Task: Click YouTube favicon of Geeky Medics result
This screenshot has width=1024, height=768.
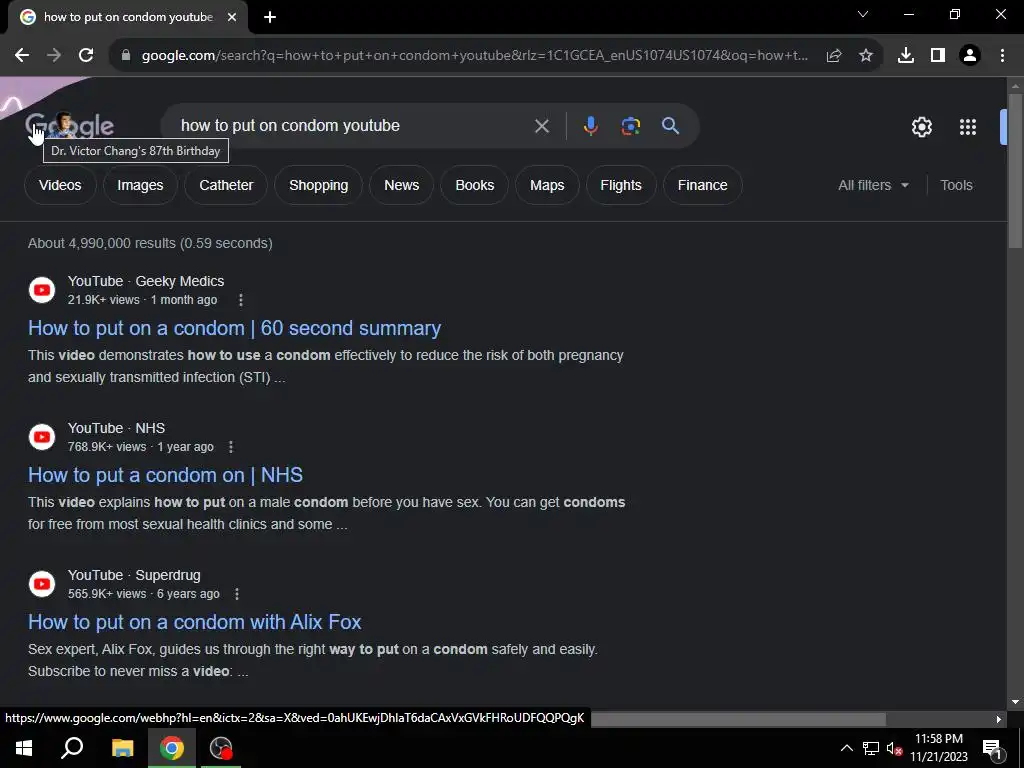Action: click(x=42, y=290)
